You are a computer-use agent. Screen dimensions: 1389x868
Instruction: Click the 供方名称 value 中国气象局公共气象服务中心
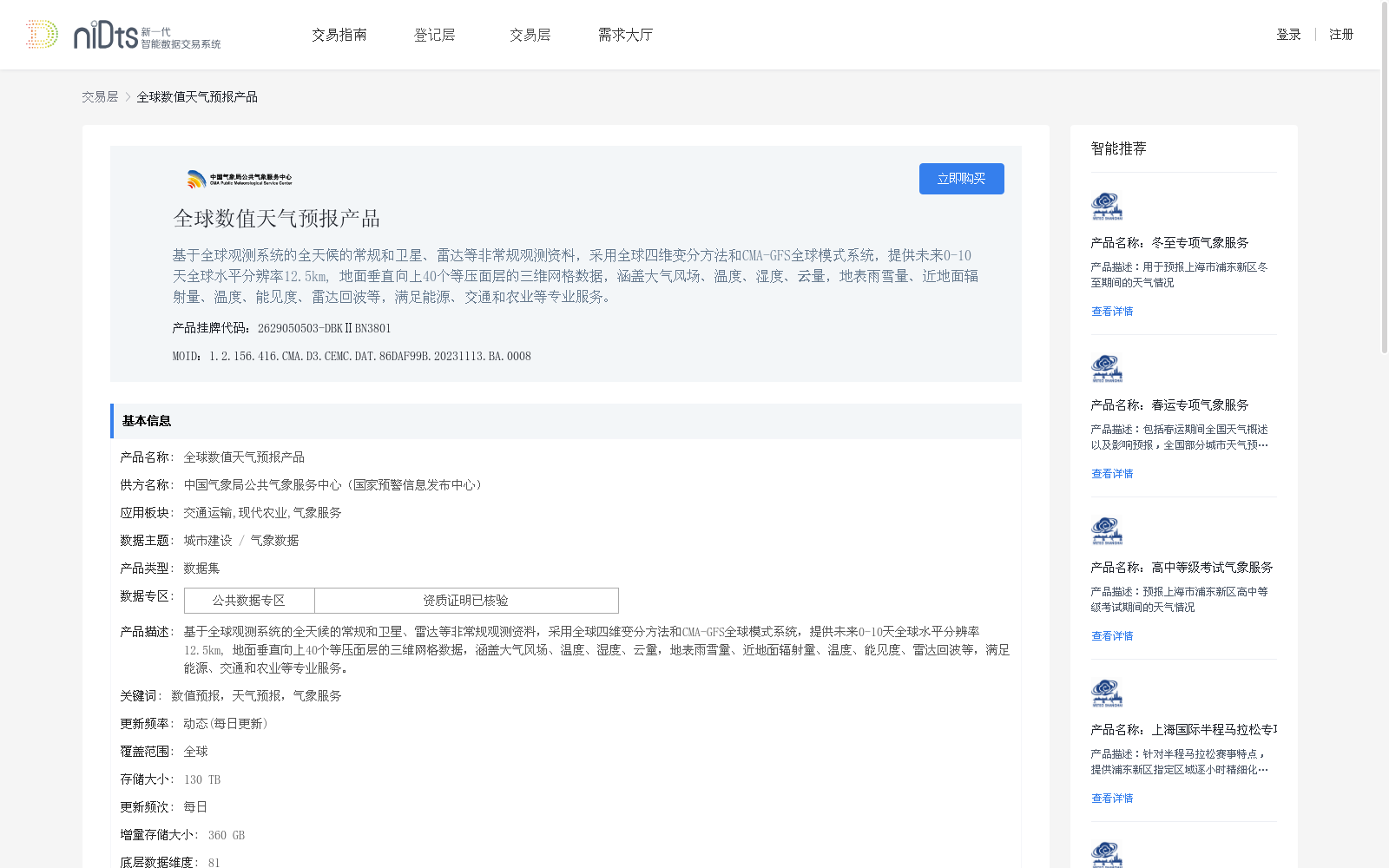pyautogui.click(x=334, y=485)
